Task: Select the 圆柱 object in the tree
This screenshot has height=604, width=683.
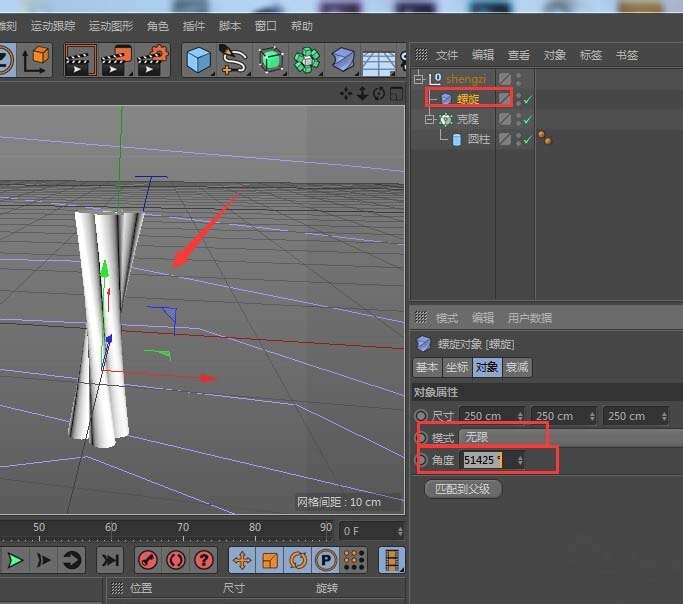Action: pos(478,139)
